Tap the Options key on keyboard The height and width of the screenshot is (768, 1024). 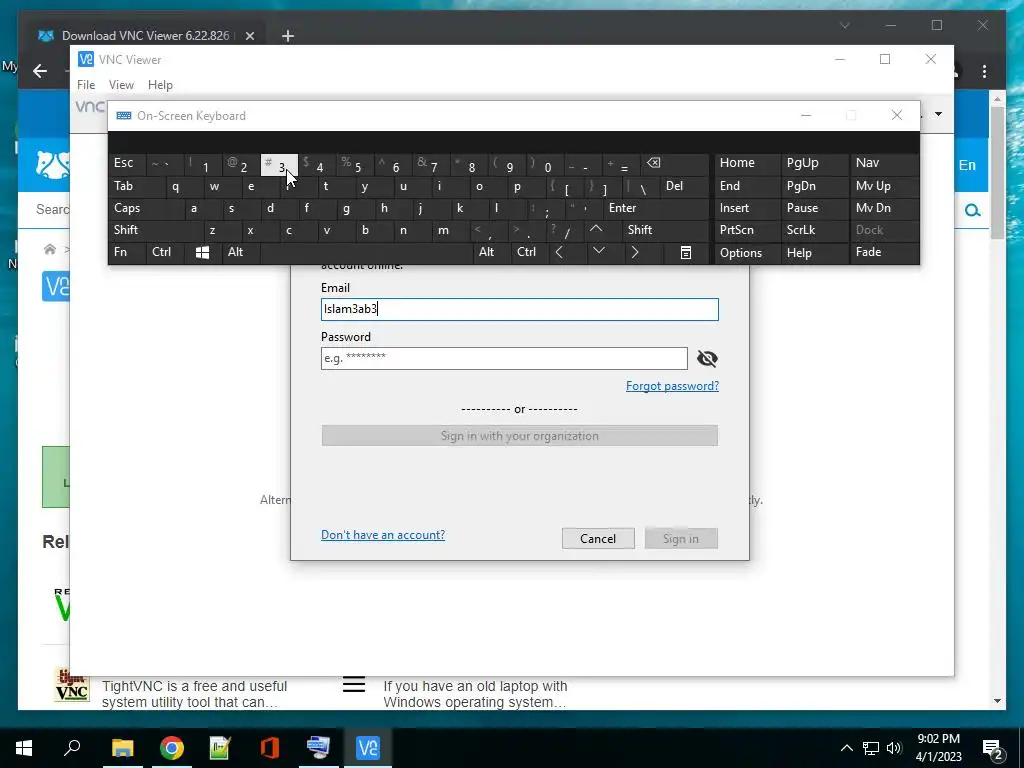747,253
